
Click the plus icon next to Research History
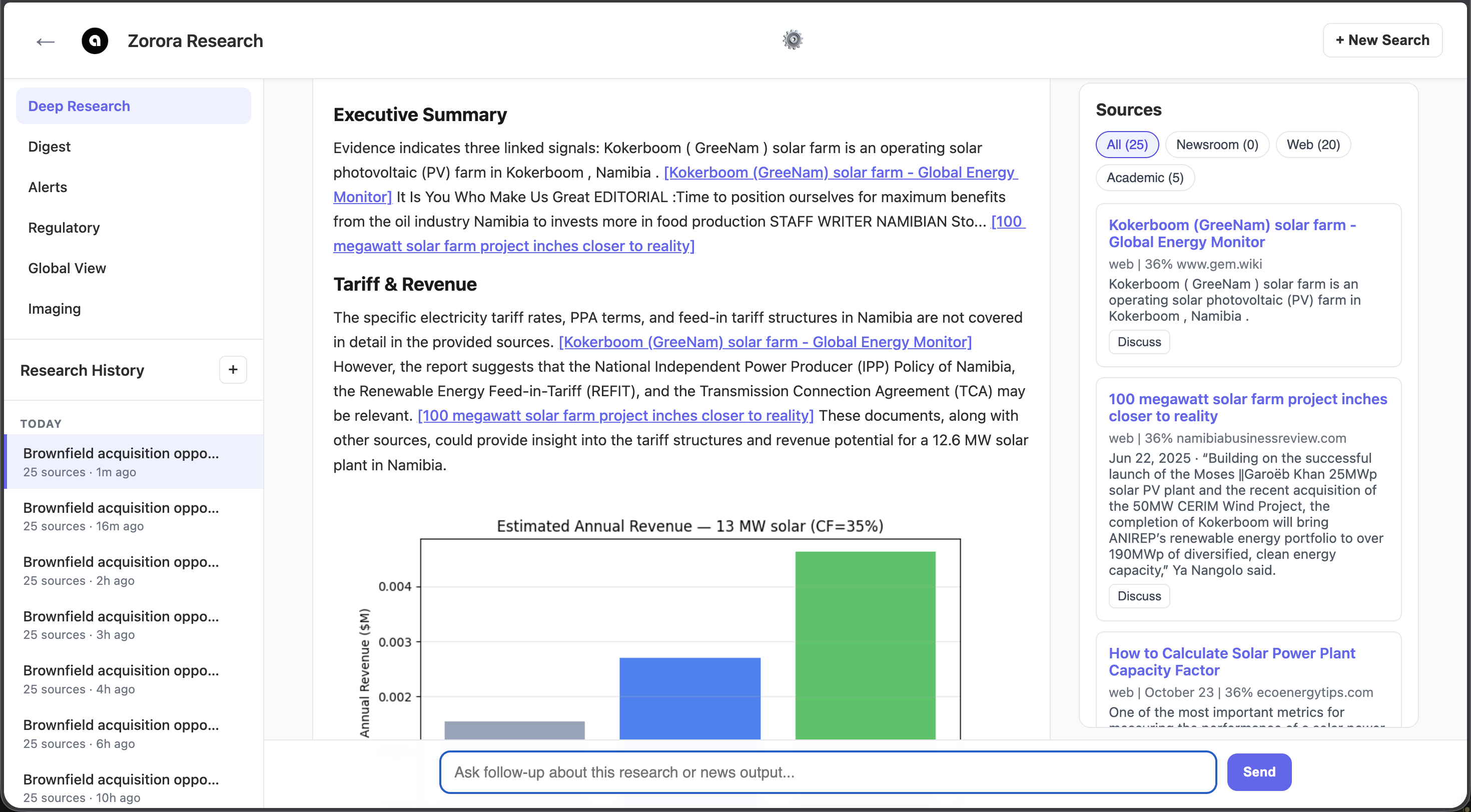pos(233,370)
